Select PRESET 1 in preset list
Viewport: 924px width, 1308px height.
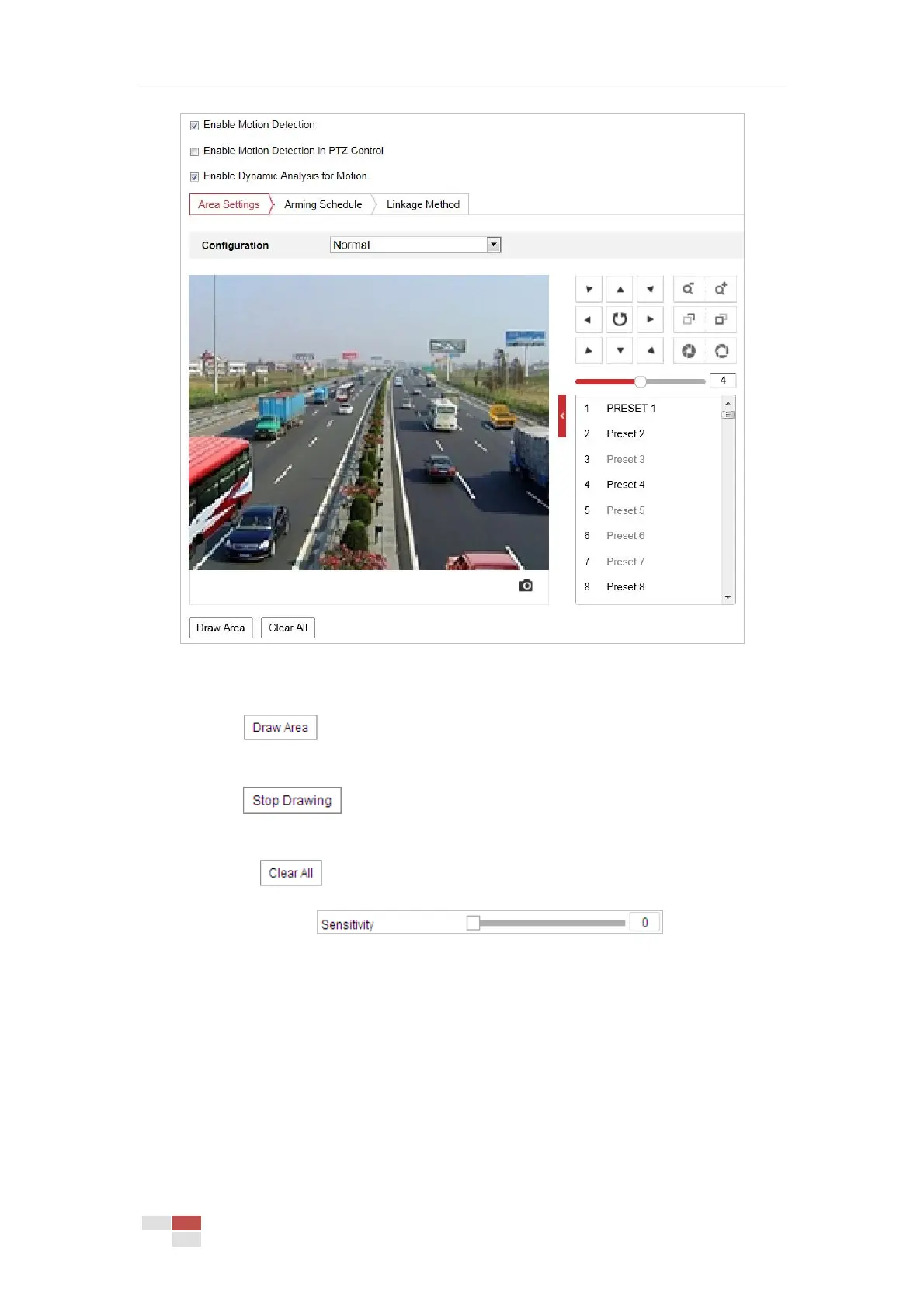tap(649, 408)
